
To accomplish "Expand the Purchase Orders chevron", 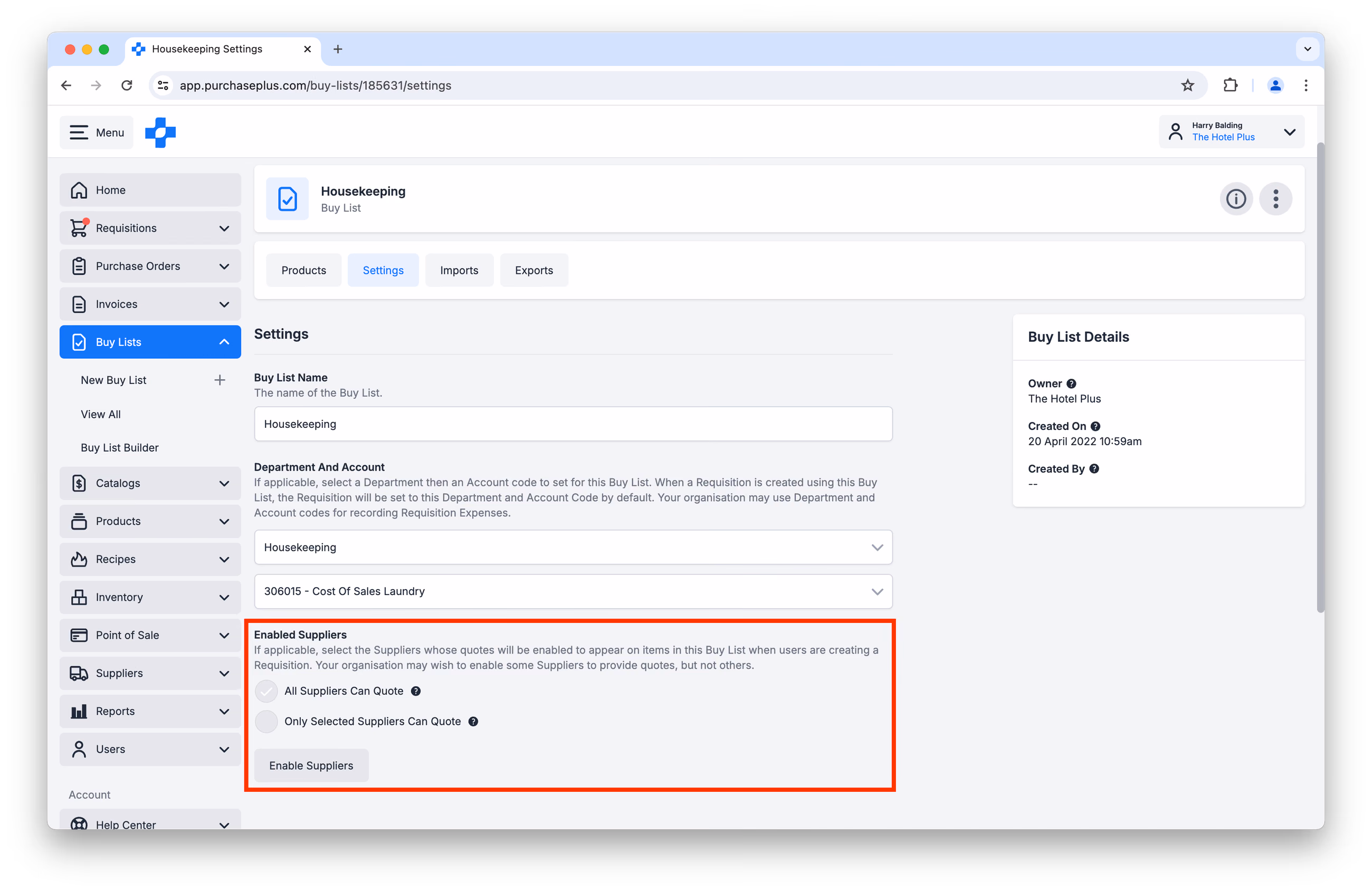I will click(x=224, y=266).
